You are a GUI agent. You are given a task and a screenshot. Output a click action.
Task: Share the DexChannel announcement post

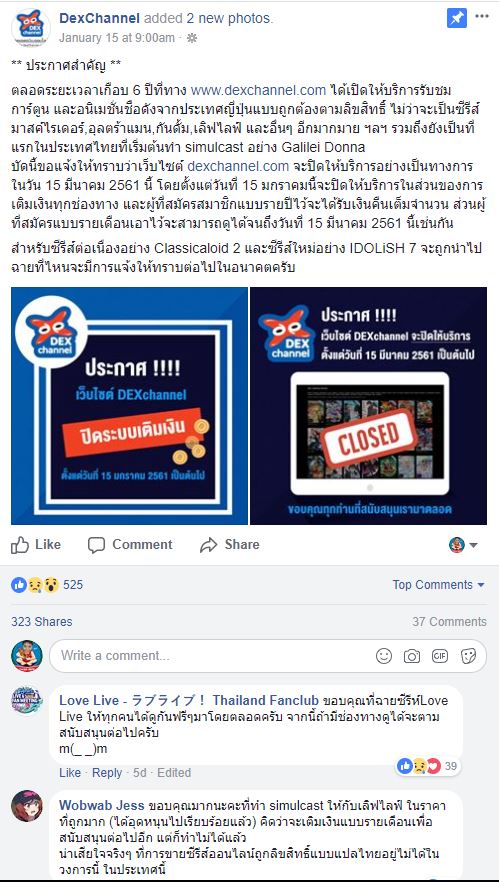pos(230,544)
